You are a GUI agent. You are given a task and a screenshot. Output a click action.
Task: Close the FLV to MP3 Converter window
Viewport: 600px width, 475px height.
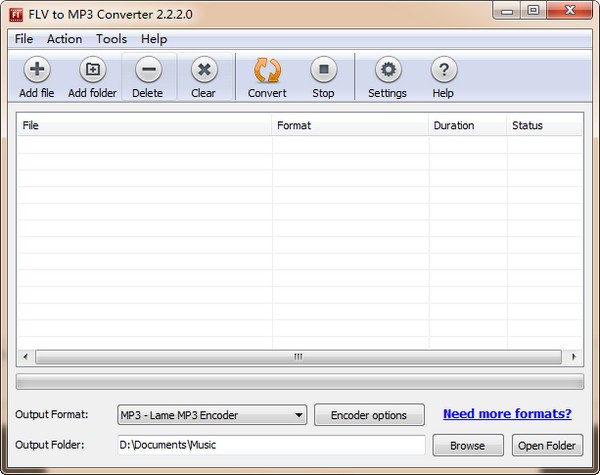point(570,11)
